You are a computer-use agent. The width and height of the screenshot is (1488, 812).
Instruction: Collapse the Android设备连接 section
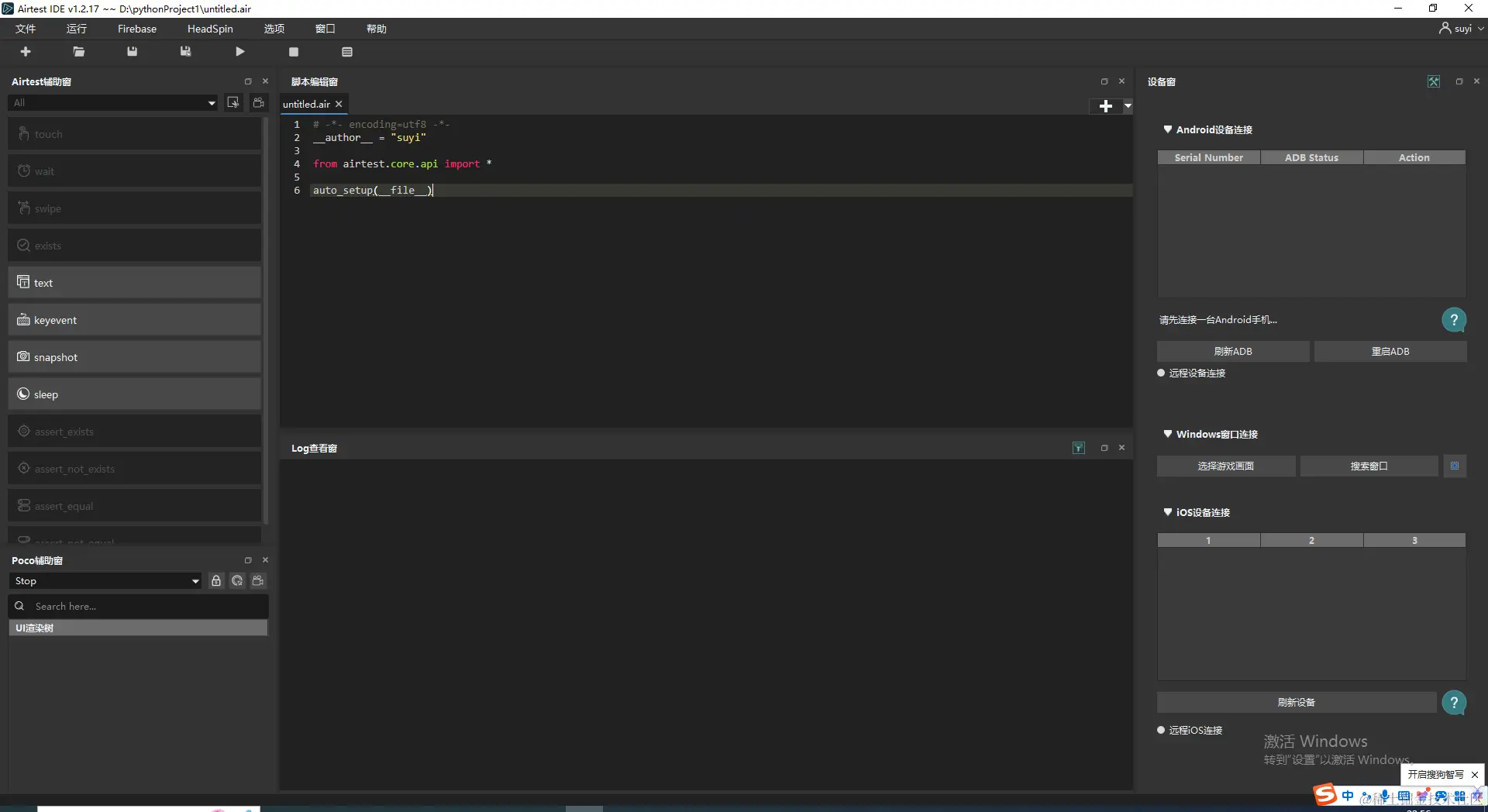[x=1168, y=129]
